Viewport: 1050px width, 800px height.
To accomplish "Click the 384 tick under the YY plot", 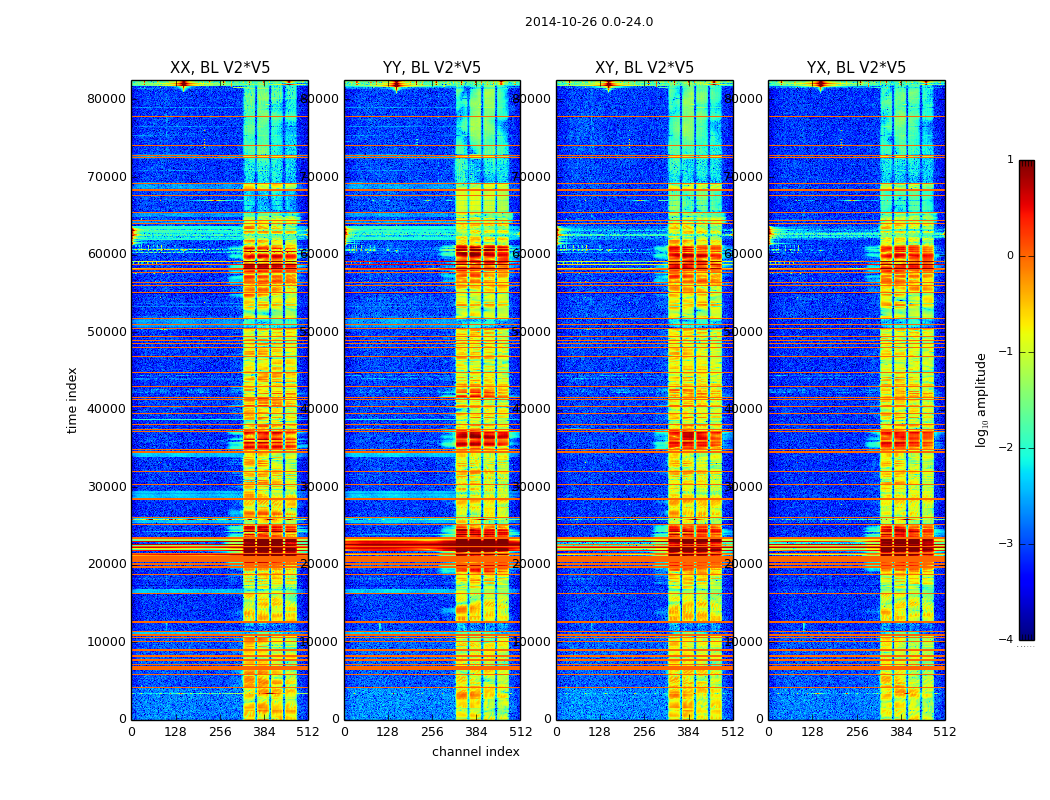I will coord(476,732).
